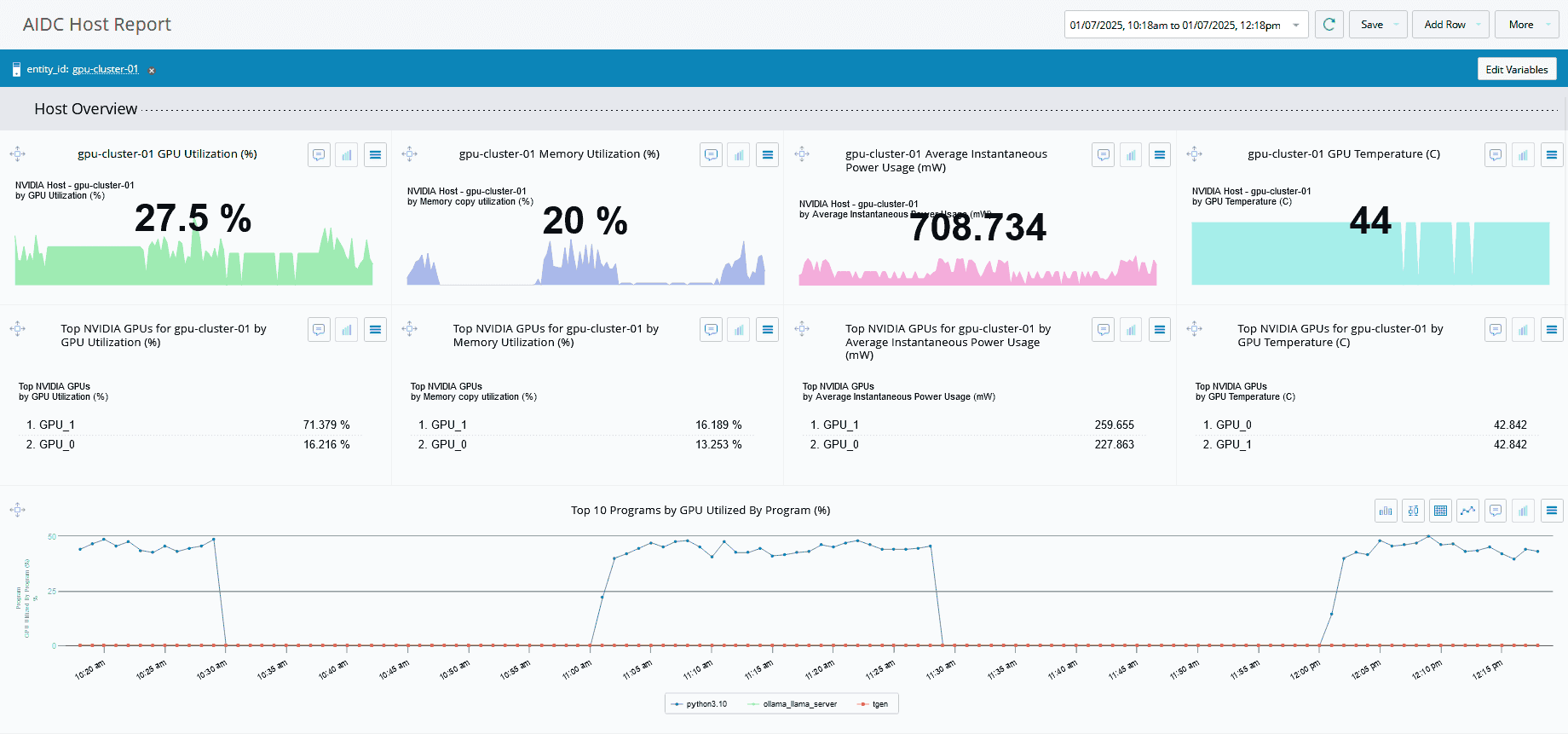Open the Add Row dropdown
The height and width of the screenshot is (734, 1568).
tap(1450, 25)
